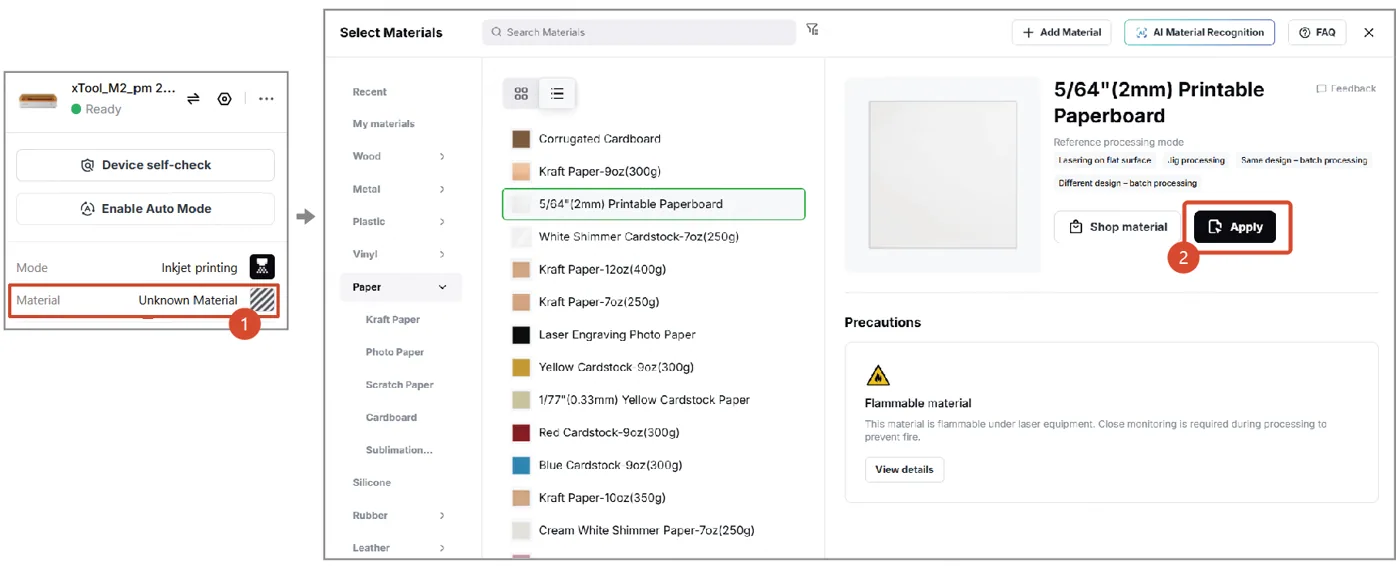The height and width of the screenshot is (566, 1400).
Task: Open the Feedback link
Action: 1346,89
